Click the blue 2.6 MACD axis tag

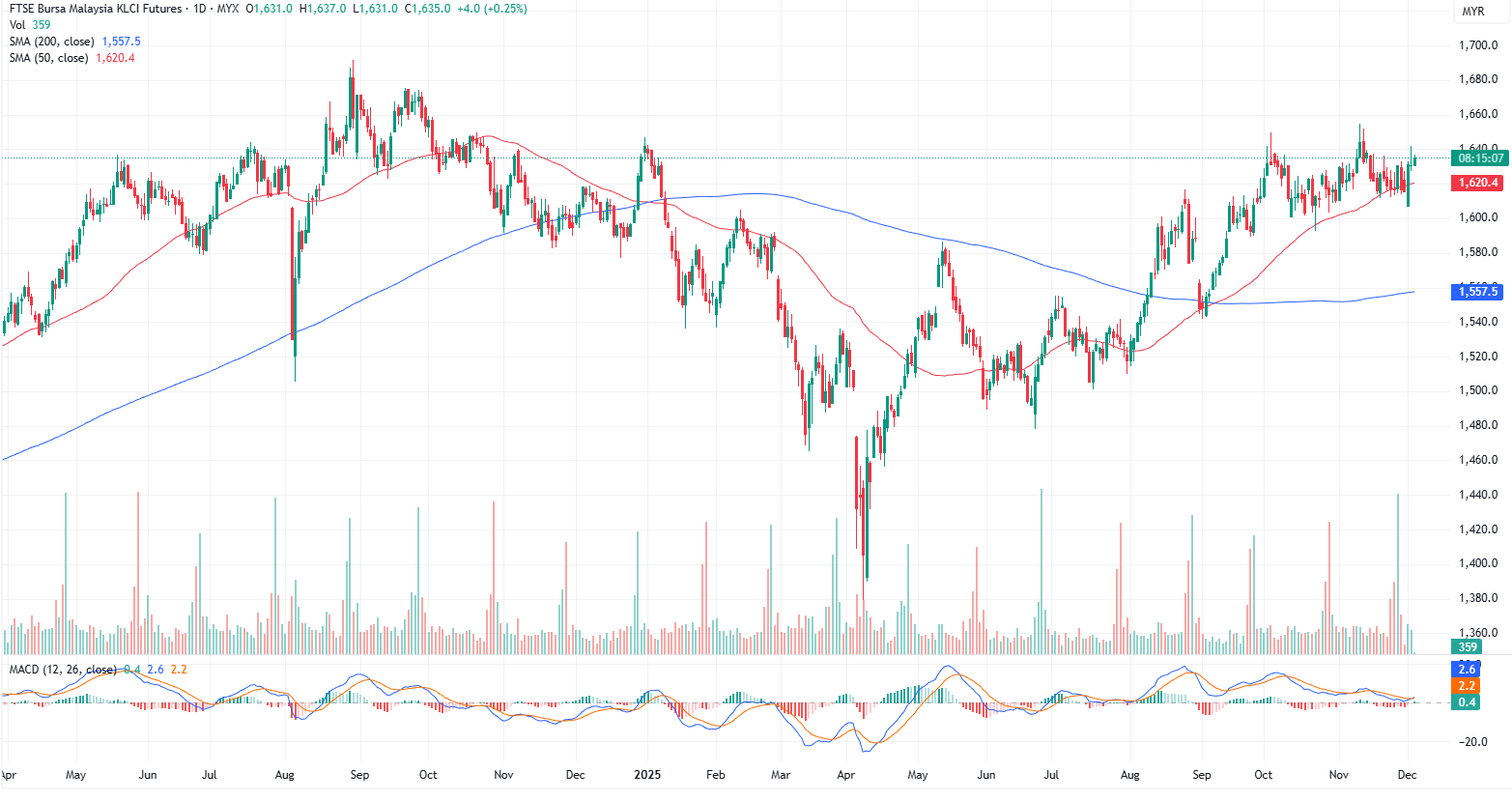(x=1467, y=670)
